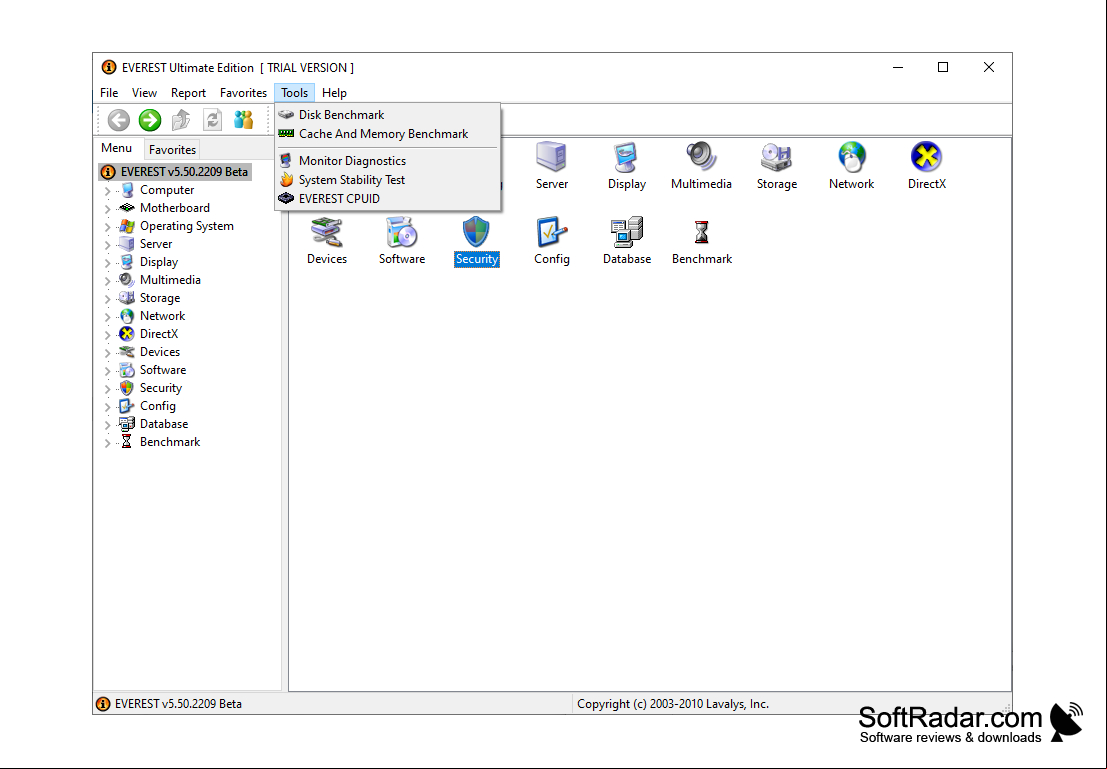Expand the Network tree node

point(107,316)
